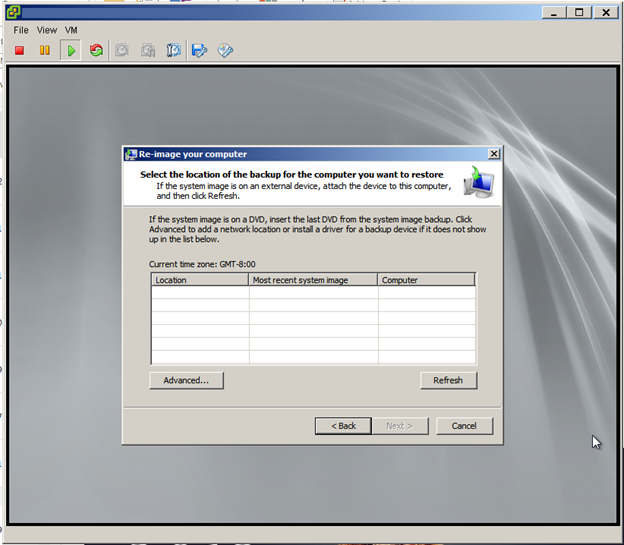Close the Re-image your computer dialog
The width and height of the screenshot is (624, 545).
494,154
